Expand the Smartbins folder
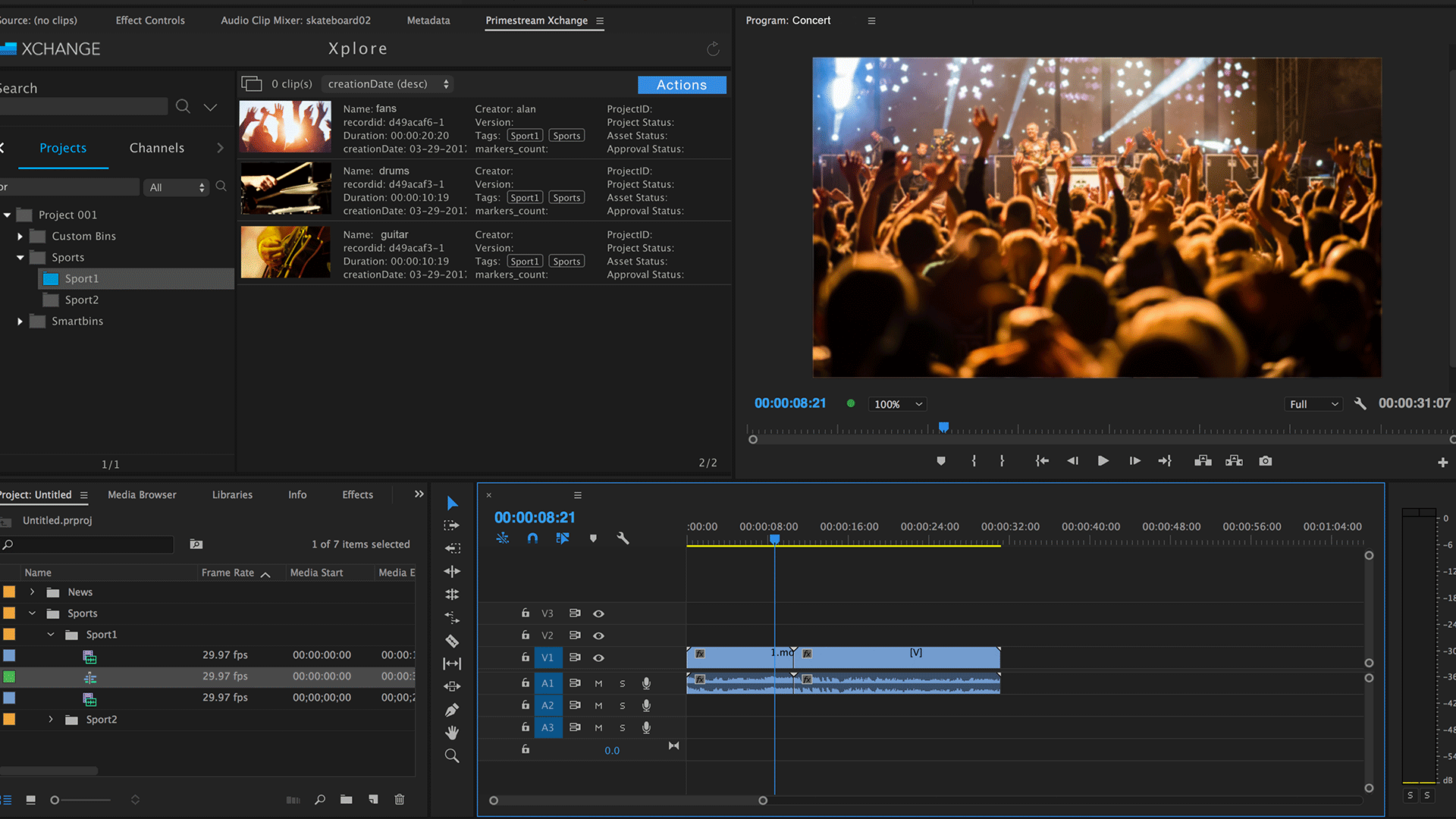Image resolution: width=1456 pixels, height=819 pixels. (20, 322)
